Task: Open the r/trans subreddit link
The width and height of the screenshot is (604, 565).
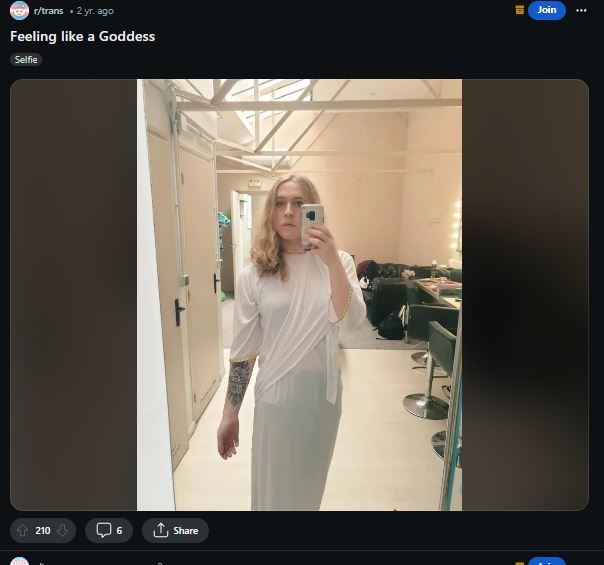Action: point(49,11)
